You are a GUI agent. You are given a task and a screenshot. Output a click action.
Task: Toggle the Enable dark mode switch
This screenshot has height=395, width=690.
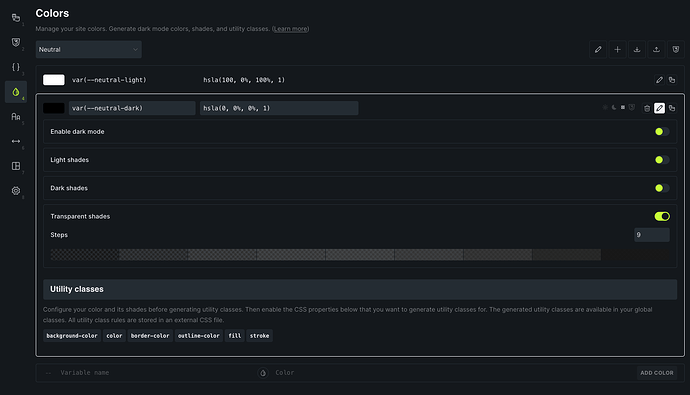(x=662, y=132)
